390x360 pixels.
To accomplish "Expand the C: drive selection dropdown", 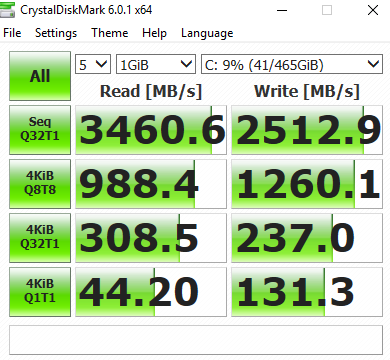I will pyautogui.click(x=292, y=64).
